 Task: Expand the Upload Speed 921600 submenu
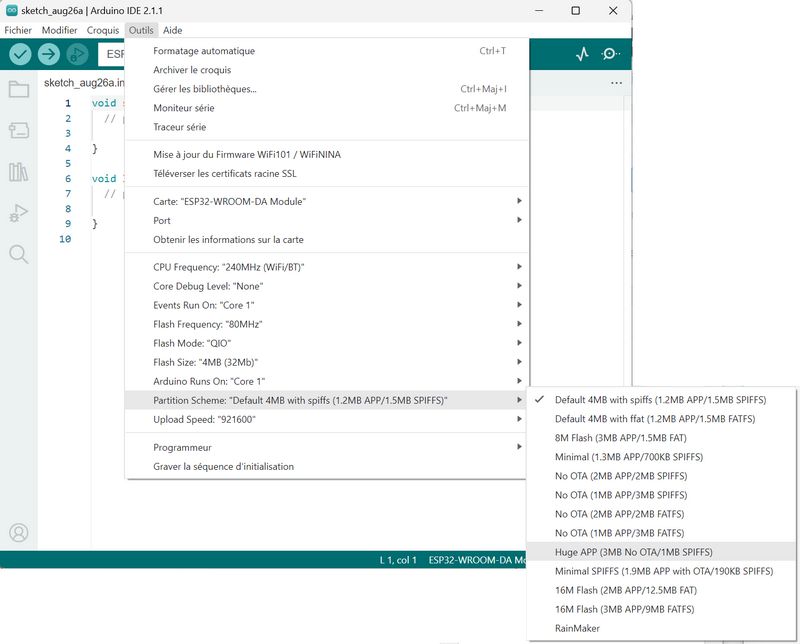click(327, 419)
